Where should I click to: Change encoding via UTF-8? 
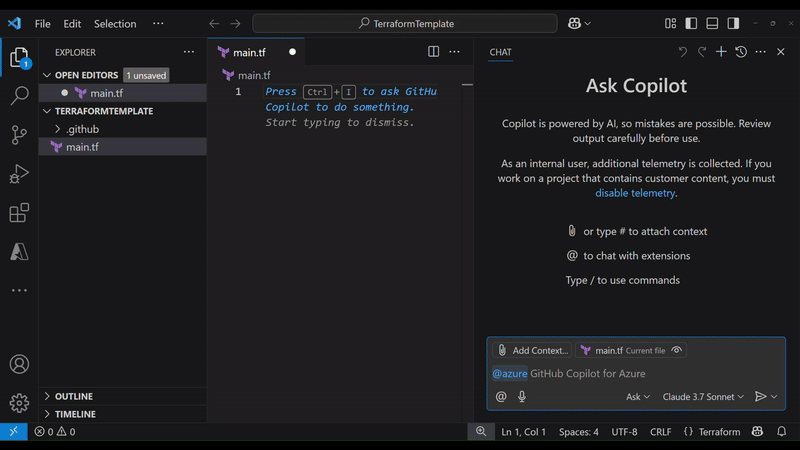(x=624, y=432)
